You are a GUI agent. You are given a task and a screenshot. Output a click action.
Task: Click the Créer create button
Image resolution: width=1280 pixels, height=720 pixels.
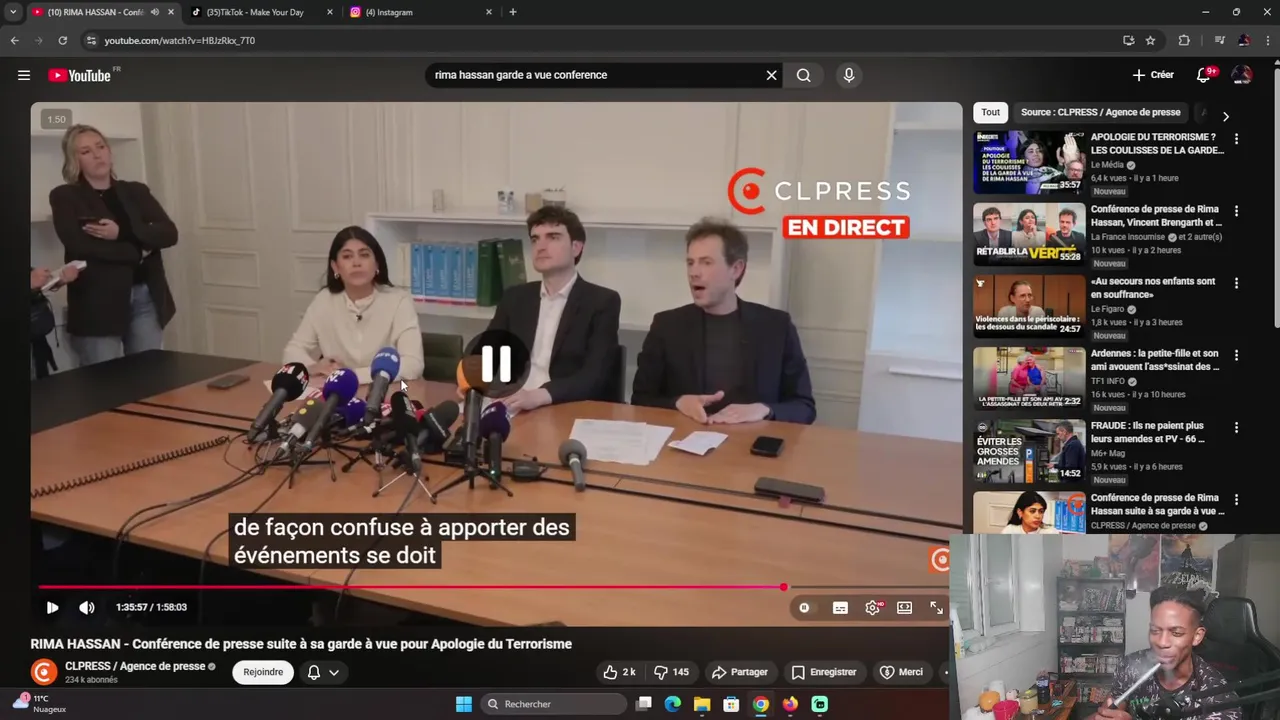[x=1153, y=75]
